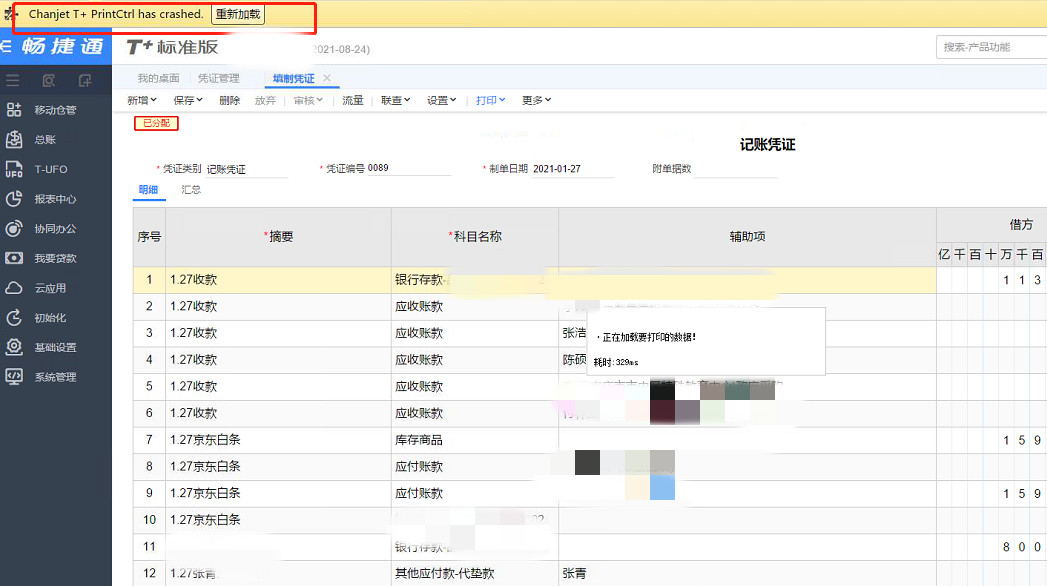The width and height of the screenshot is (1047, 586).
Task: Click the 制单日期 field 2021-01-27
Action: pos(572,169)
